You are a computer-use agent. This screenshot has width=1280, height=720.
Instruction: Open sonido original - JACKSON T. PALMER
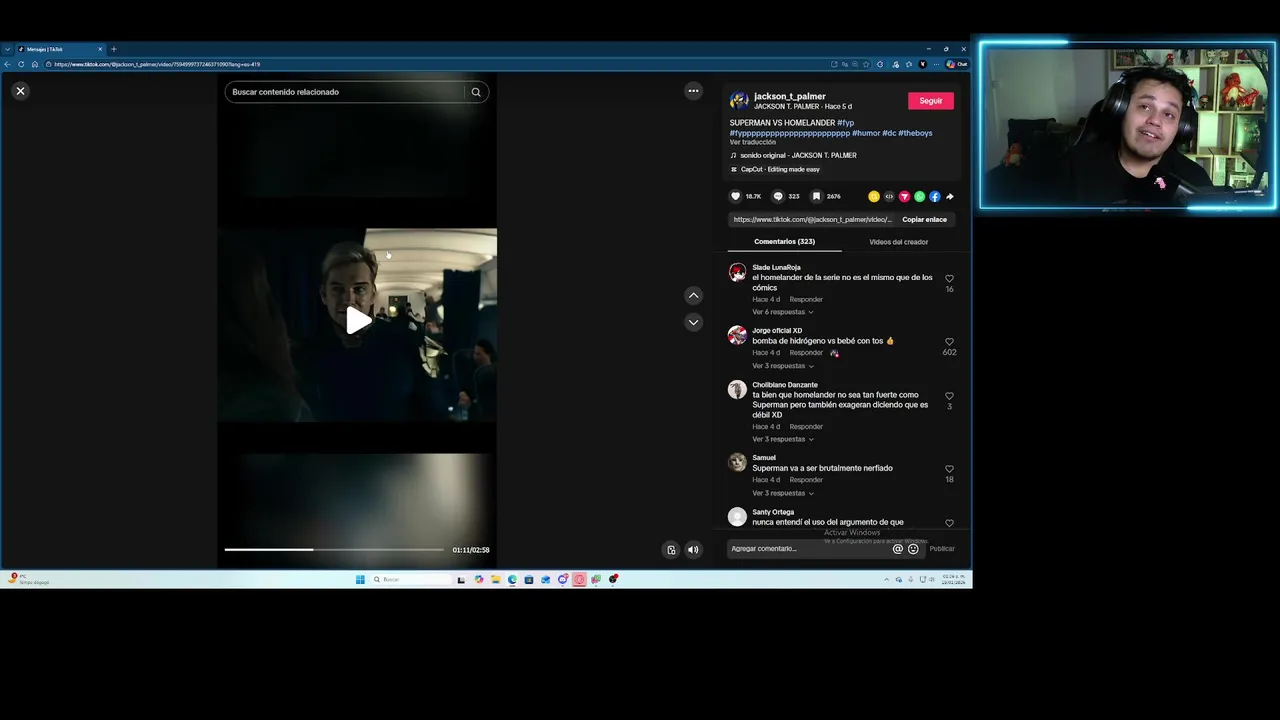point(798,156)
